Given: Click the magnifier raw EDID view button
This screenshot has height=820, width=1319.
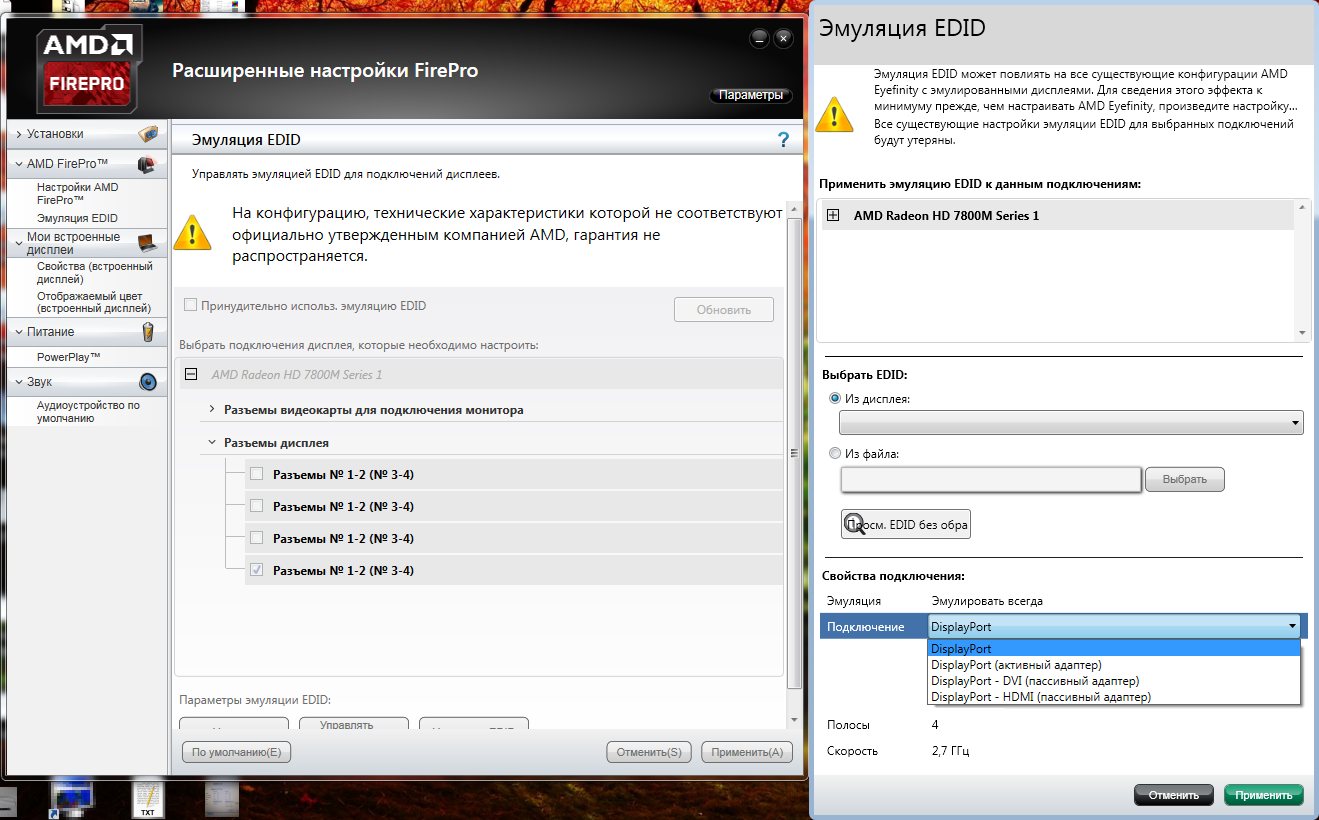Looking at the screenshot, I should 906,524.
